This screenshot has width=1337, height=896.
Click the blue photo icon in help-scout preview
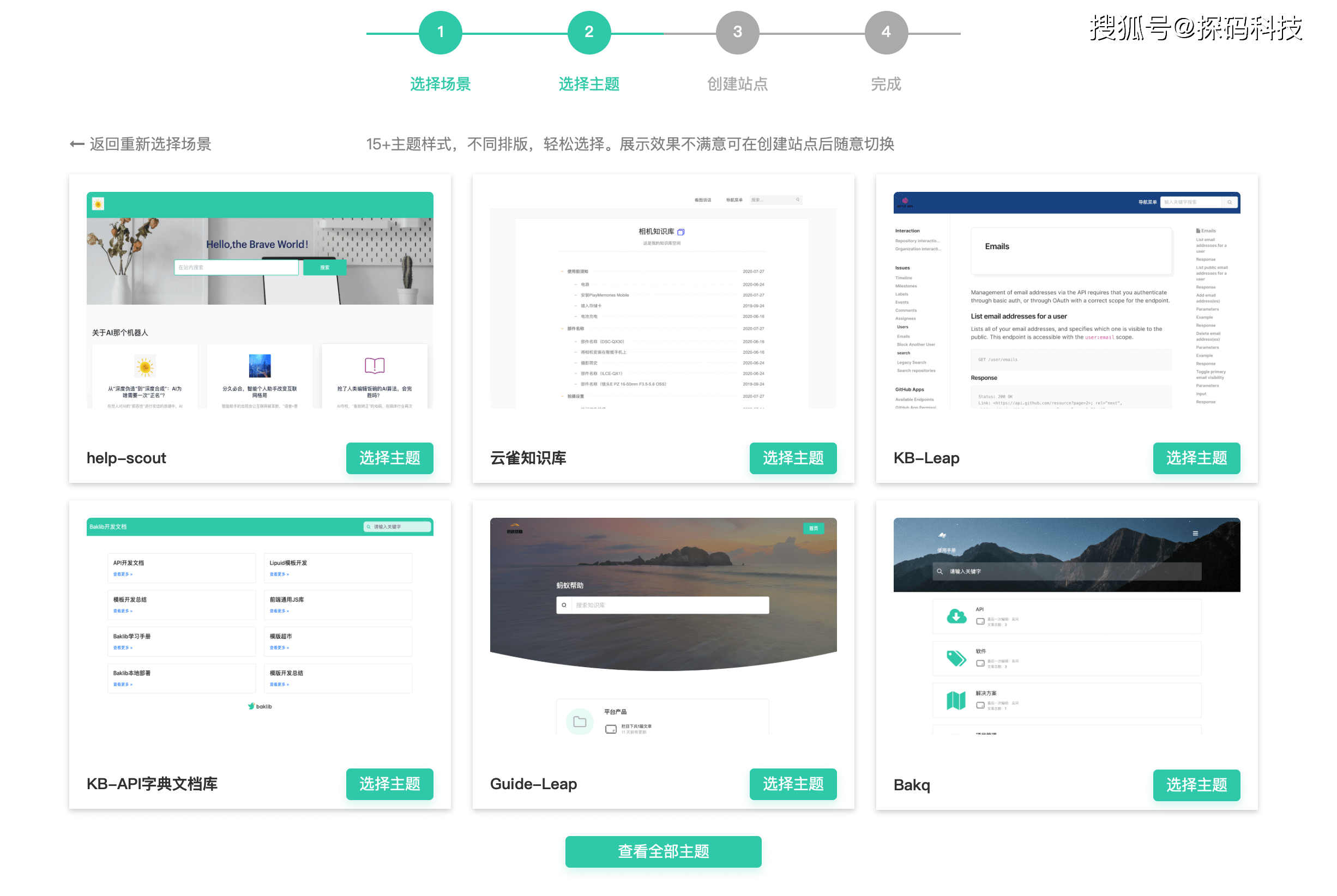[x=260, y=366]
